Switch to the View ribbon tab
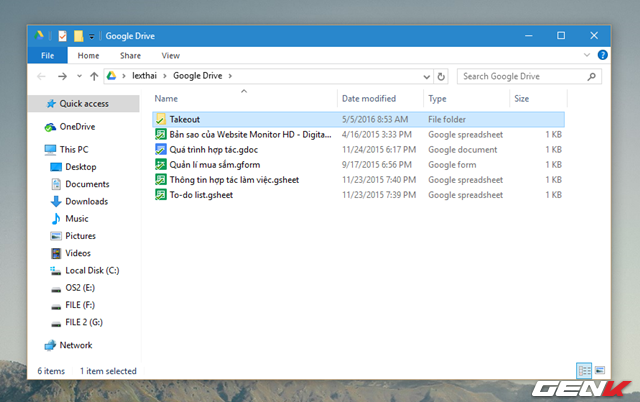The width and height of the screenshot is (640, 402). 170,56
